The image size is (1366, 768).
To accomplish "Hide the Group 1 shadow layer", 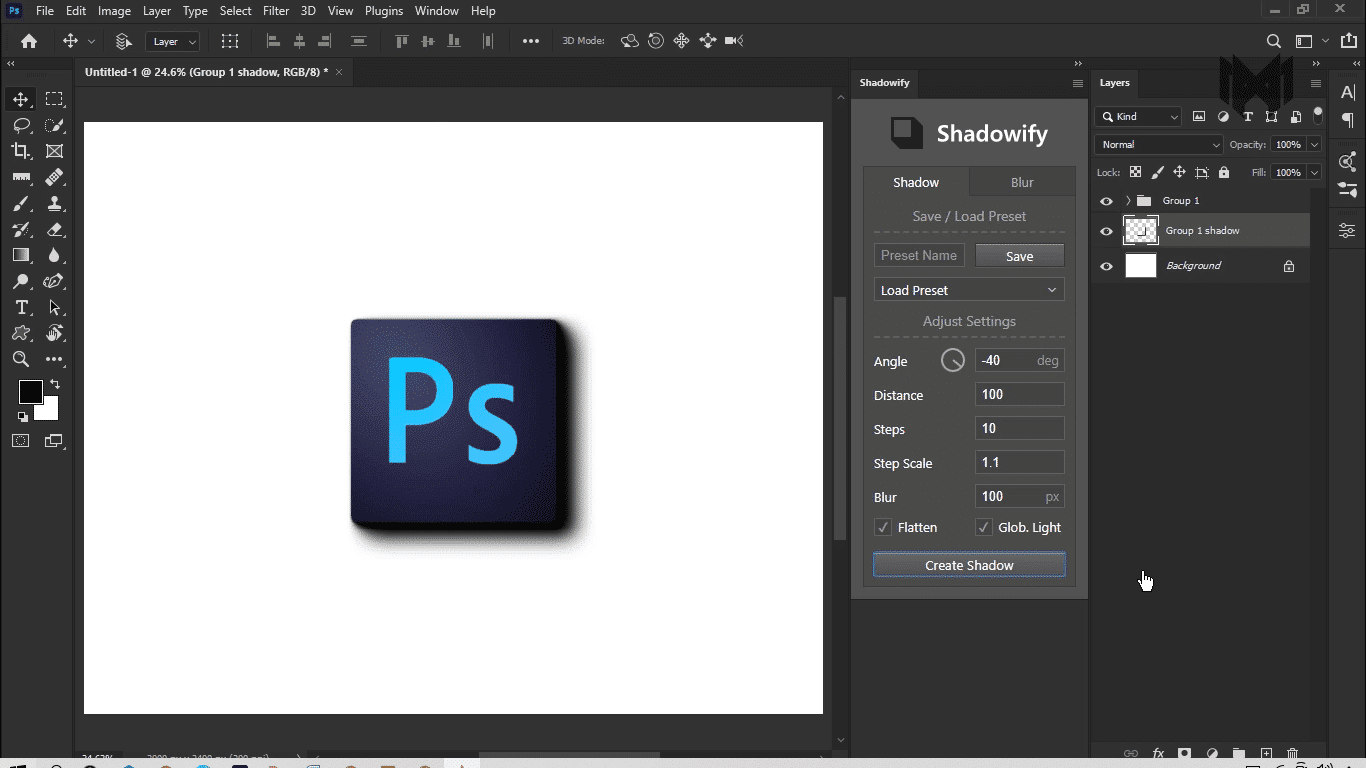I will point(1106,231).
